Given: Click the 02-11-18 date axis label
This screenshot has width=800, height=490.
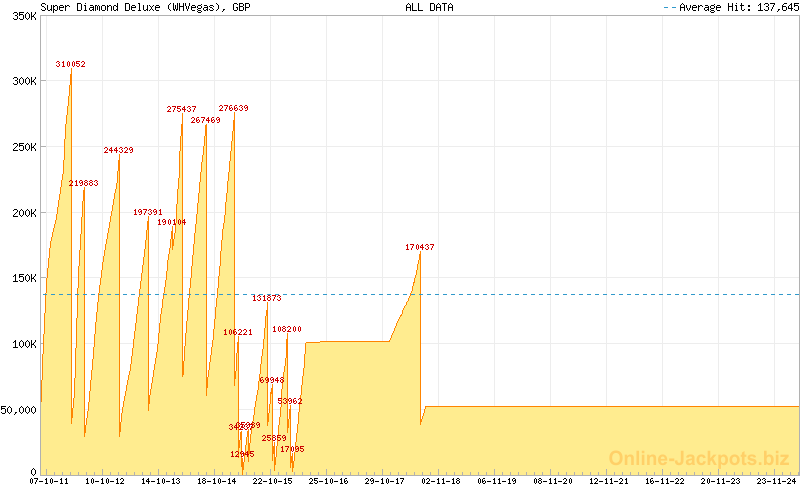Looking at the screenshot, I should click(441, 481).
